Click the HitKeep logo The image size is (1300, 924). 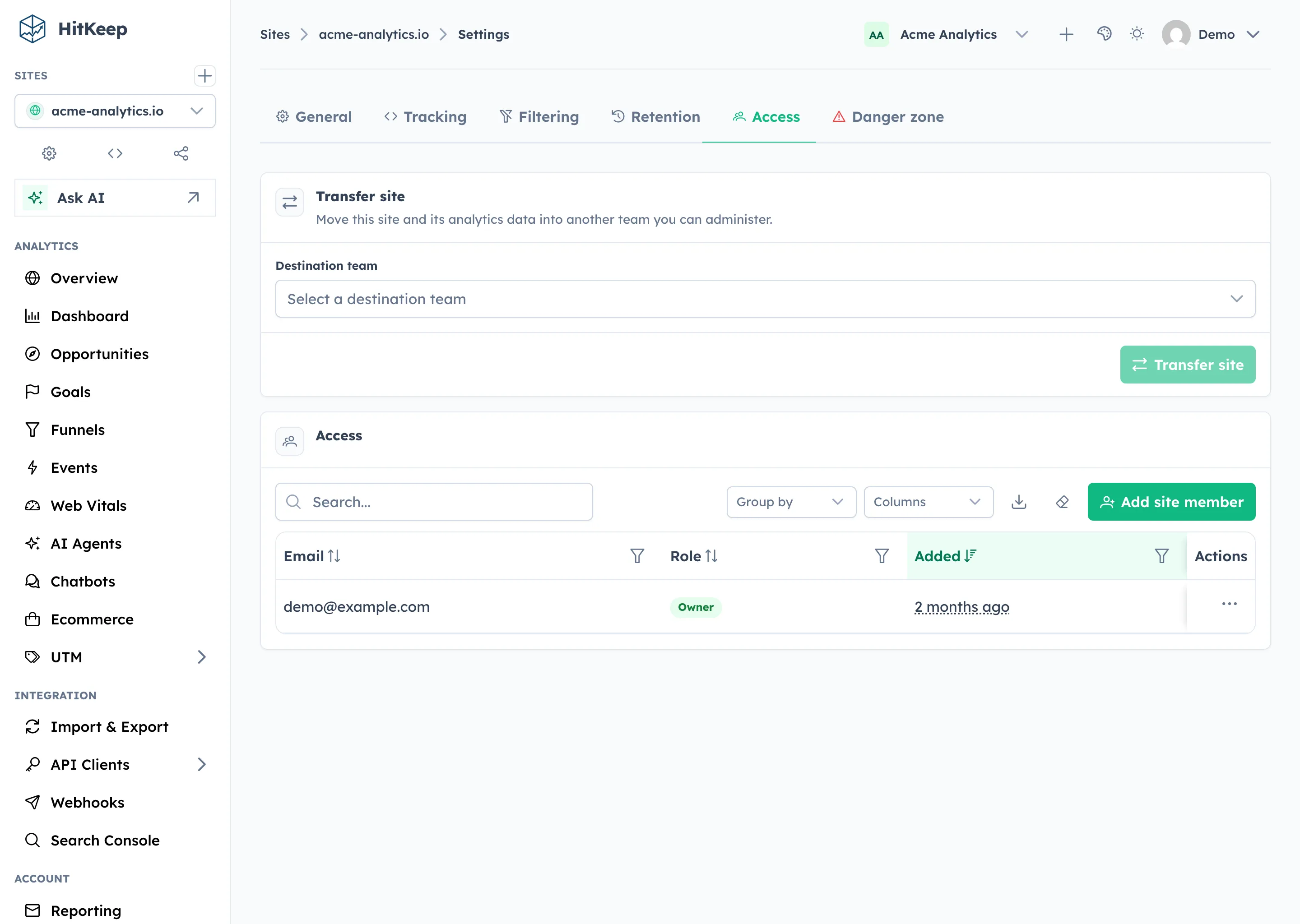[x=74, y=29]
